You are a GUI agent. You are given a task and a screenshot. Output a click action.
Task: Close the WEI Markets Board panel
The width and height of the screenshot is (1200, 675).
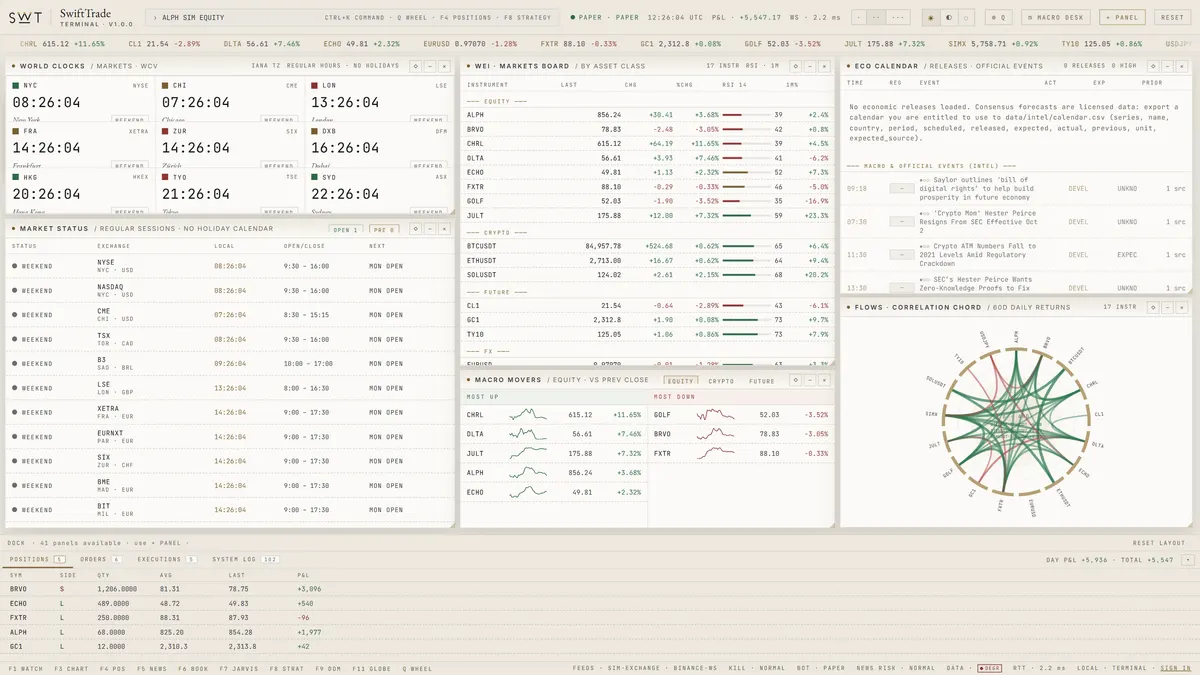[823, 66]
